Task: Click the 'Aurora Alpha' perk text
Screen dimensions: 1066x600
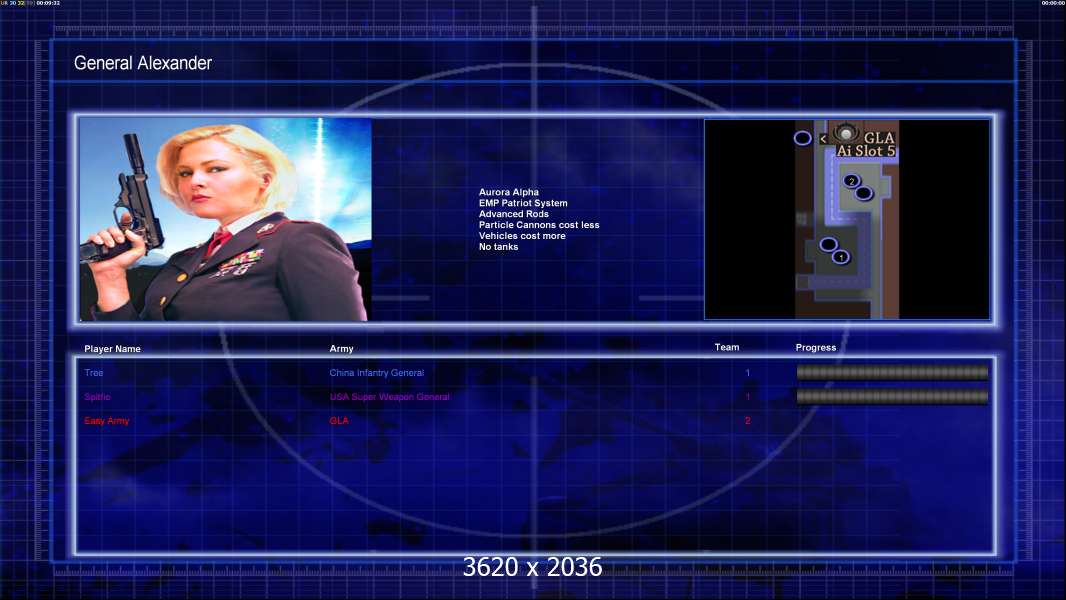Action: 509,192
